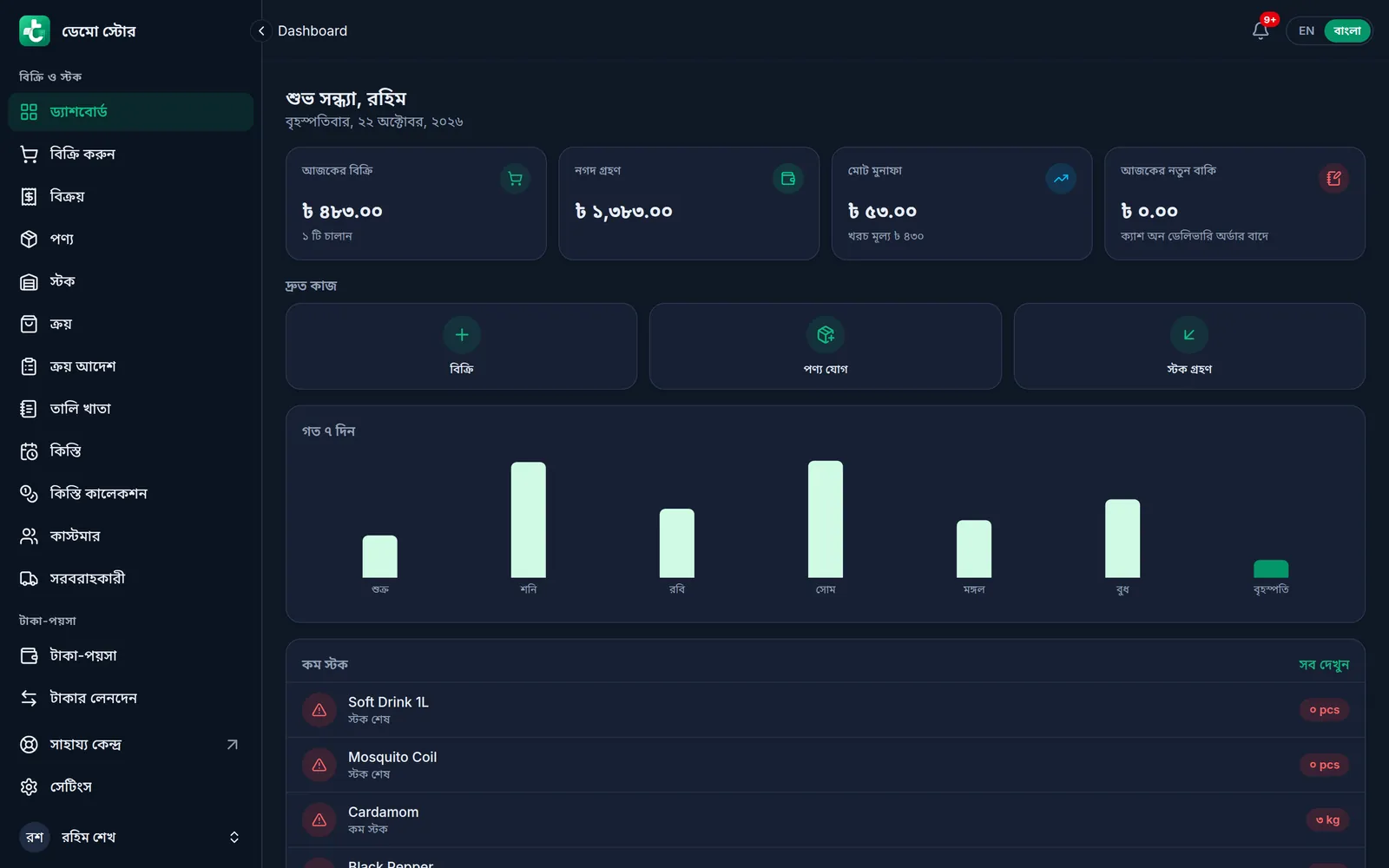Open ক্রয় in the sidebar
1389x868 pixels.
[x=131, y=324]
